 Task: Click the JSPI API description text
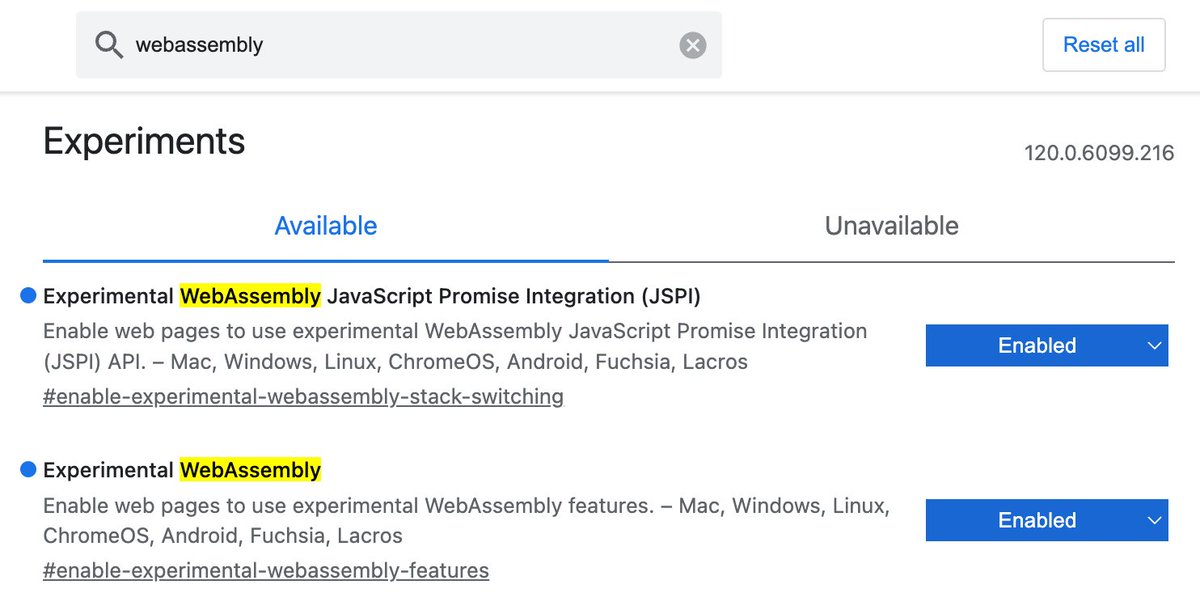(x=455, y=346)
